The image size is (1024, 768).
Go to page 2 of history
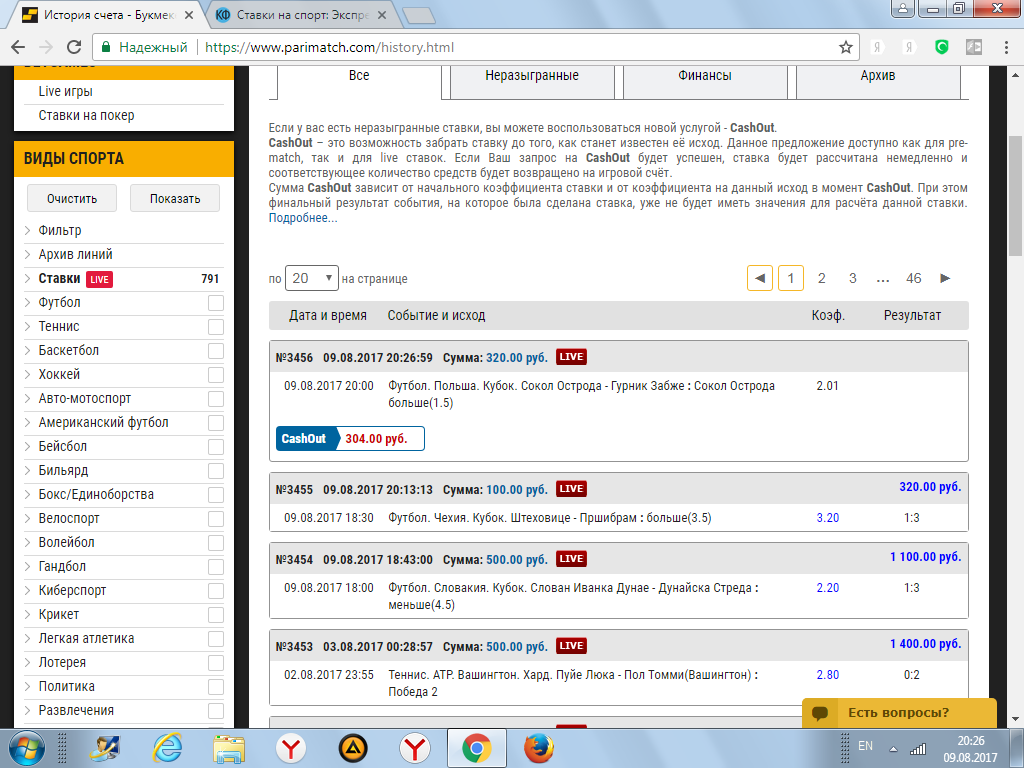click(x=822, y=278)
